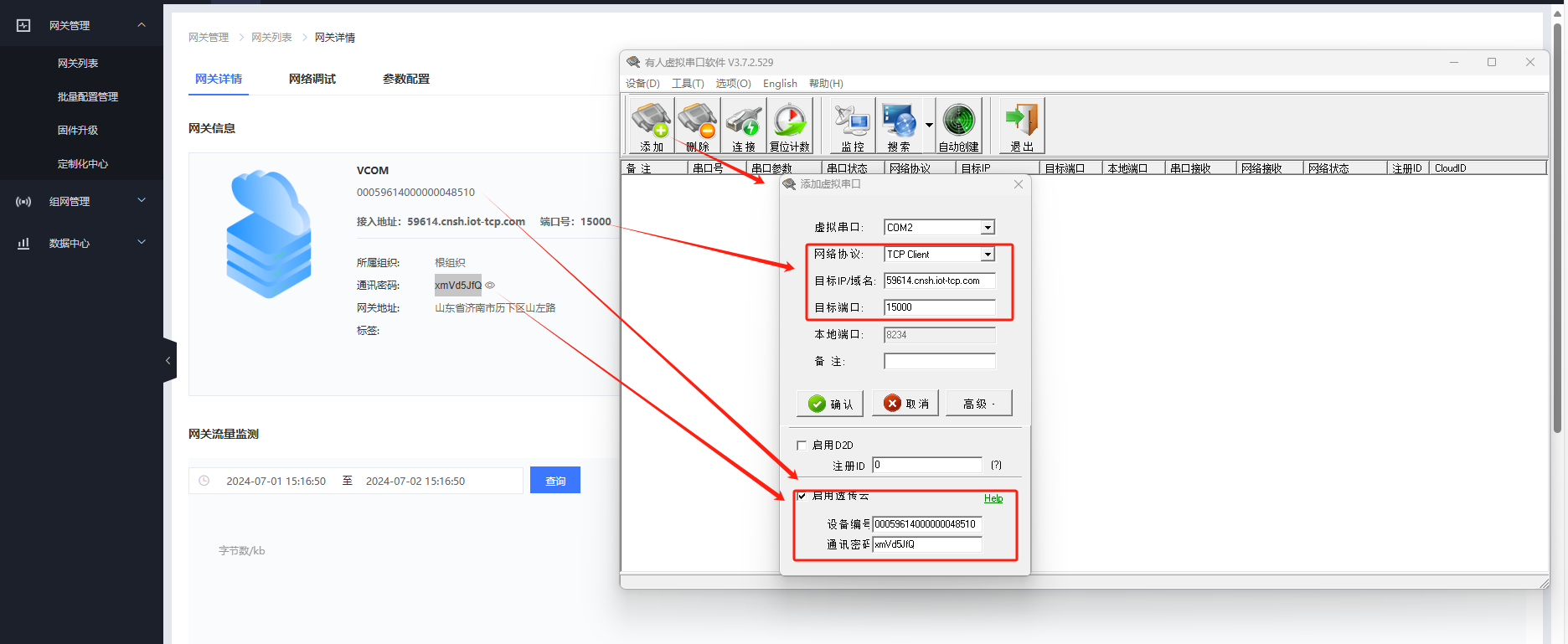Open the 工具(T) menu
The image size is (1568, 644).
coord(688,84)
